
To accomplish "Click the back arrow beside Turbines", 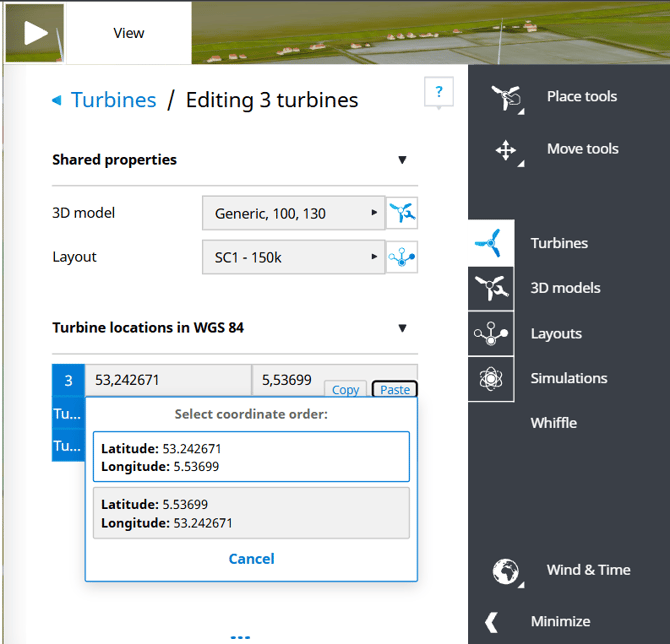I will (57, 100).
